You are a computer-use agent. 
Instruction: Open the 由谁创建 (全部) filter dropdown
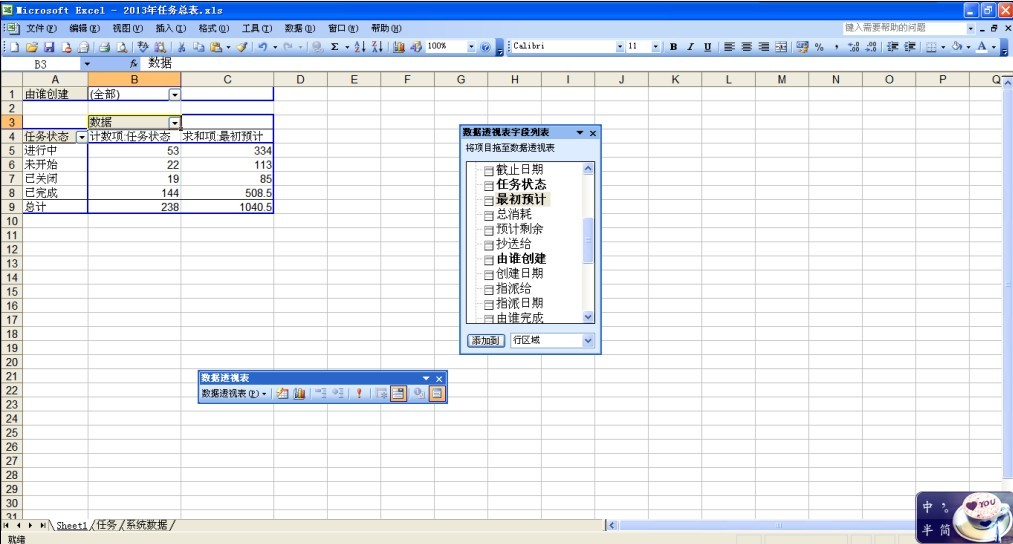(174, 94)
